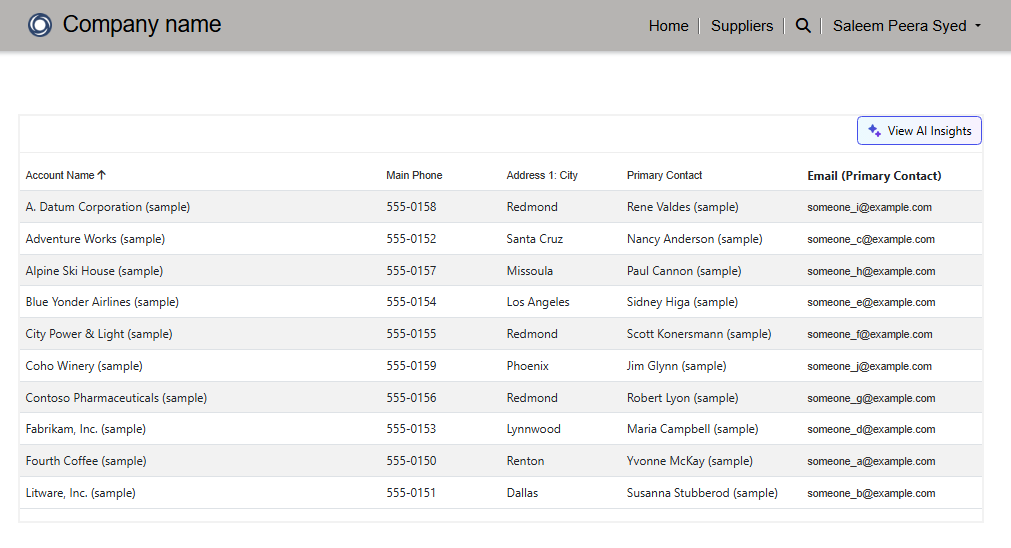The width and height of the screenshot is (1011, 548).
Task: Sort by Account Name column header
Action: [60, 175]
